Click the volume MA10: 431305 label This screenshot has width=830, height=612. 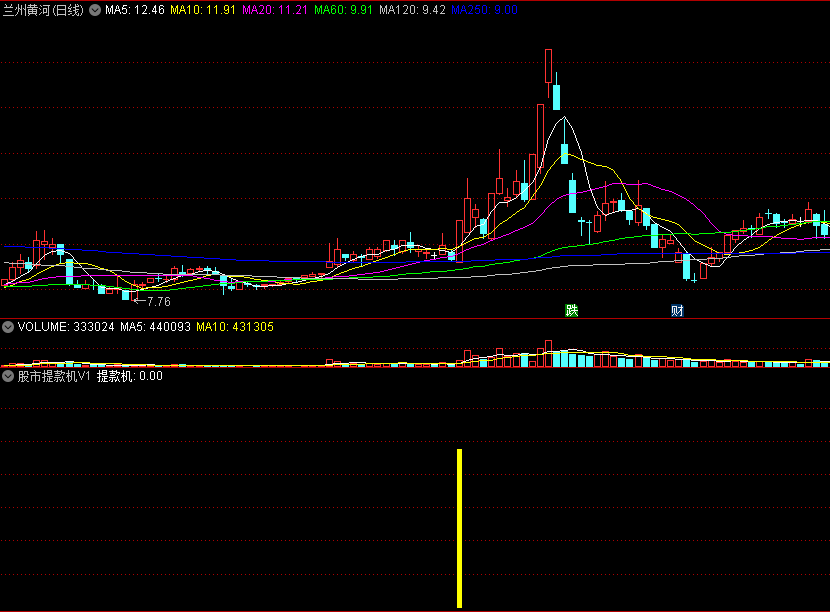[x=234, y=327]
